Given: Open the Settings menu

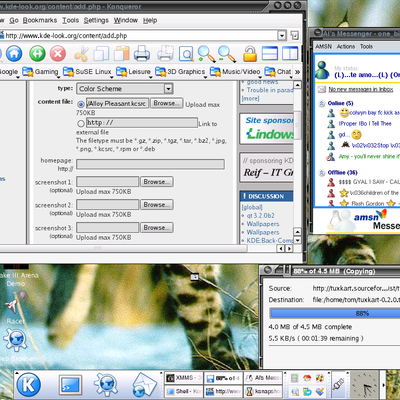Looking at the screenshot, I should coord(96,20).
